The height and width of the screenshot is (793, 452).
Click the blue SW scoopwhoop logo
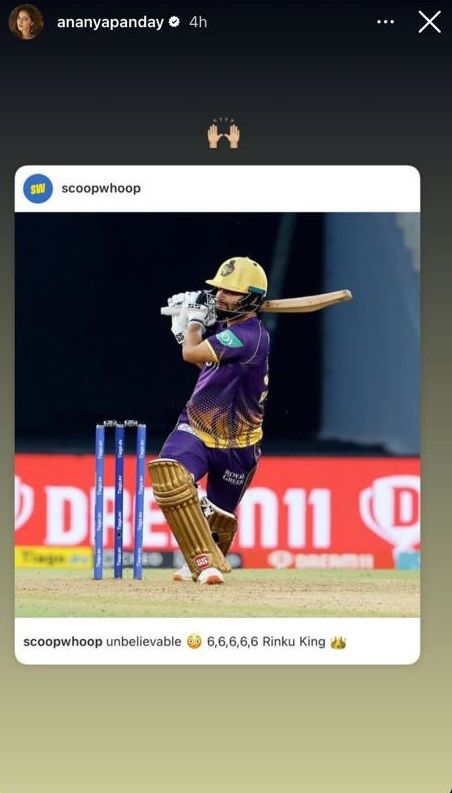pyautogui.click(x=38, y=189)
